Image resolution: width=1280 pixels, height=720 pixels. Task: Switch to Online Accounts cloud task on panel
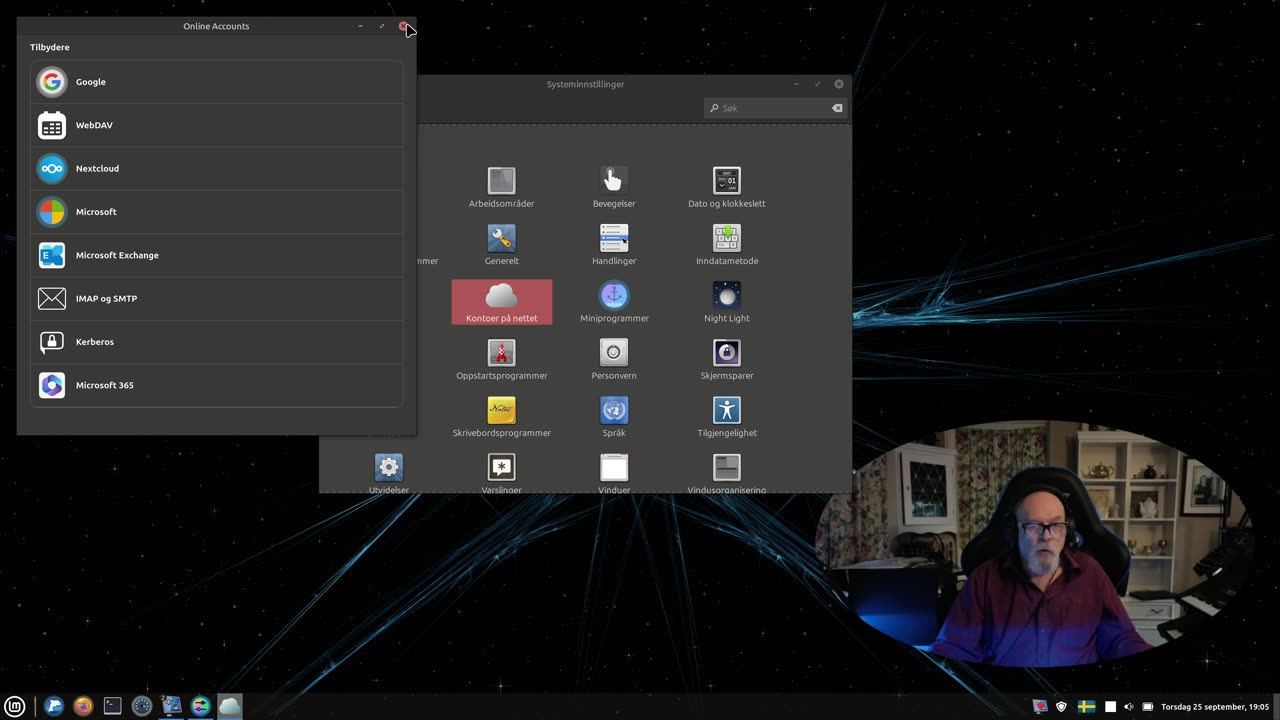230,706
